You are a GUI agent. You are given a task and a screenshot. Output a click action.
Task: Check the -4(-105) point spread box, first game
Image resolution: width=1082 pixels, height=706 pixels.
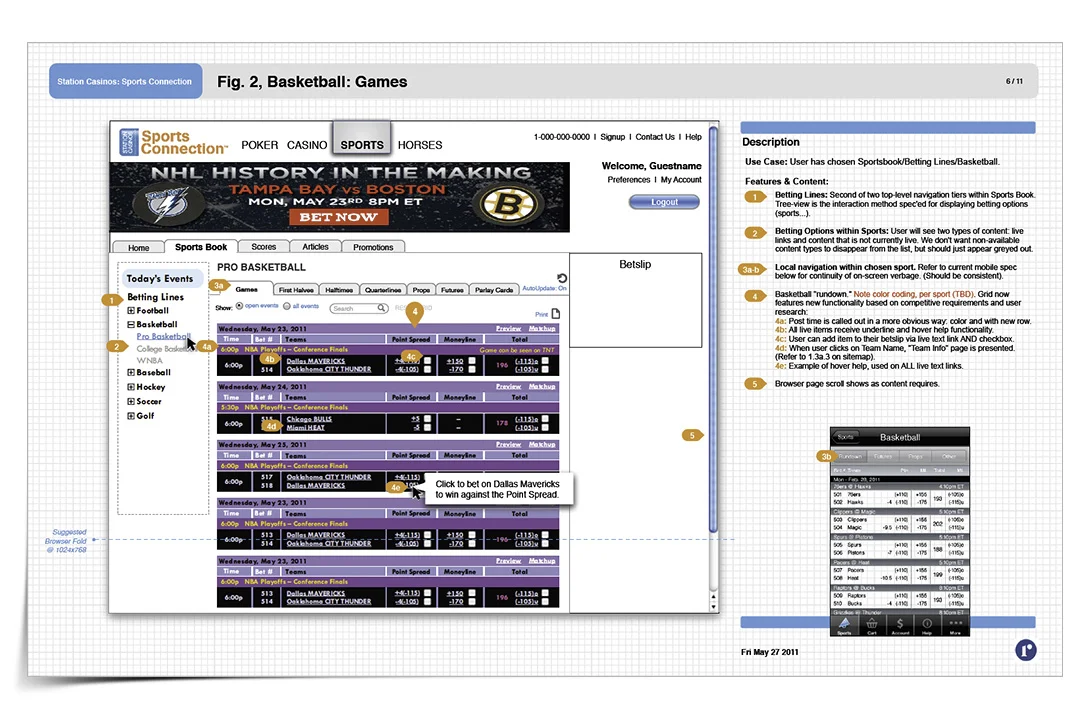pyautogui.click(x=428, y=369)
